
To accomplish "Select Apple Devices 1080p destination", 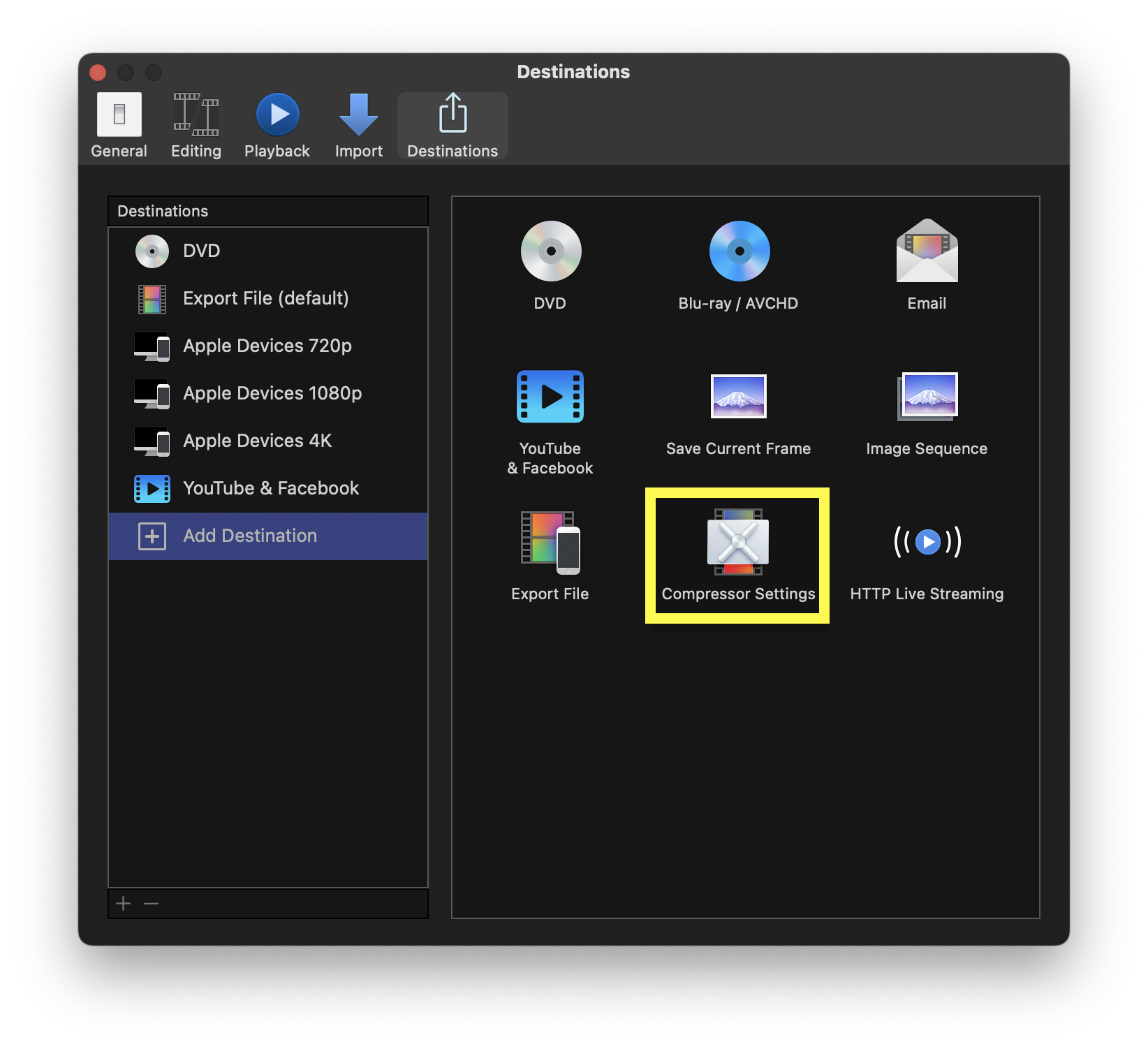I will pyautogui.click(x=268, y=393).
